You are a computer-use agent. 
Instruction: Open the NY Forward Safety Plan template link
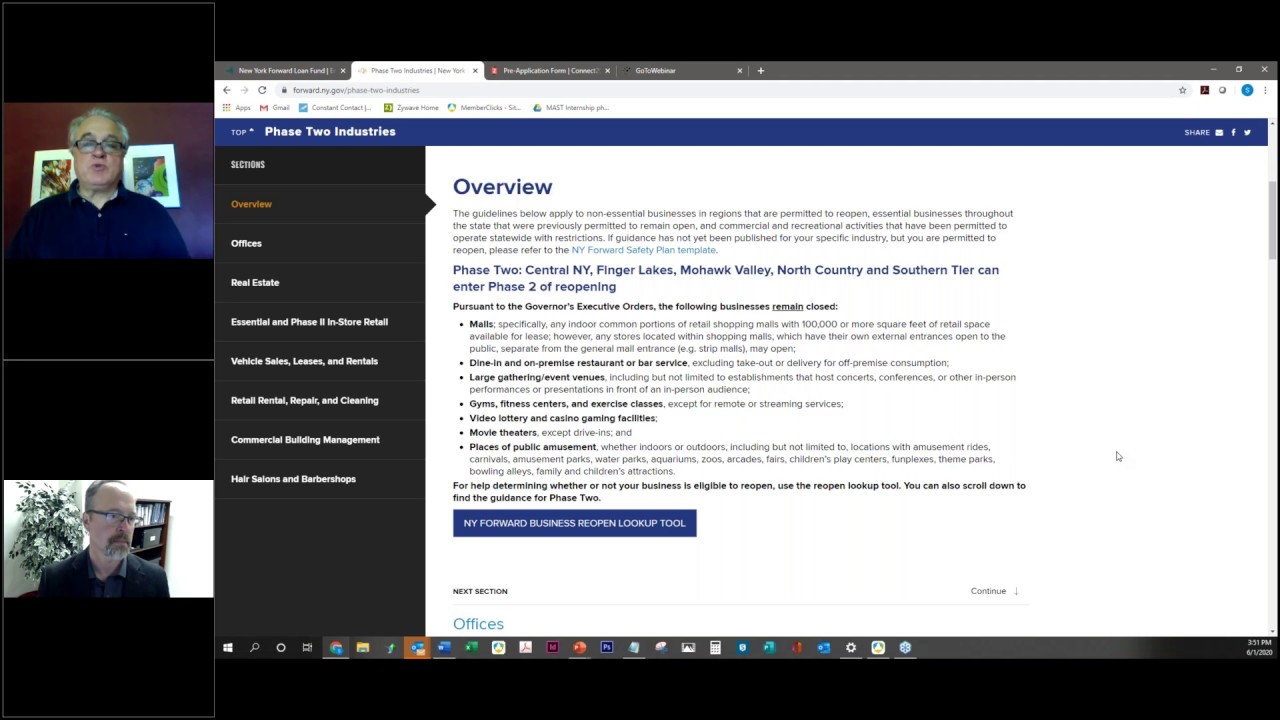(643, 250)
